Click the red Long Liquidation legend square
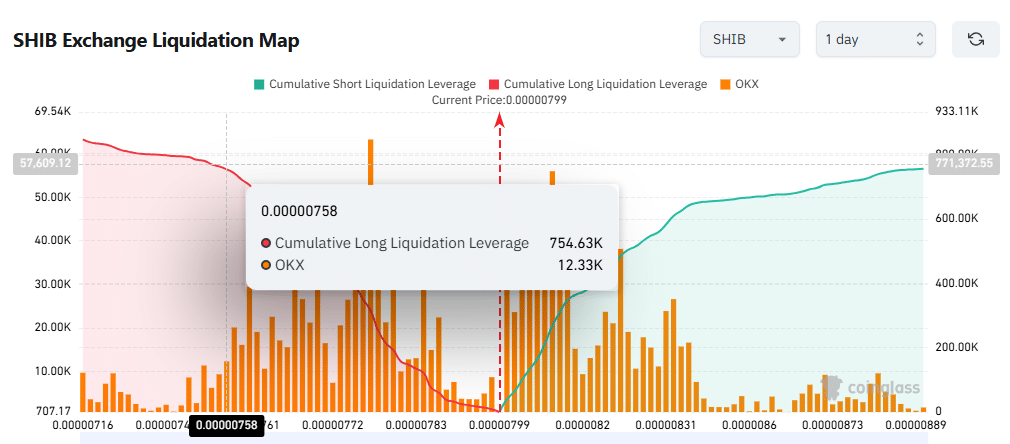Image resolution: width=1010 pixels, height=444 pixels. [494, 84]
